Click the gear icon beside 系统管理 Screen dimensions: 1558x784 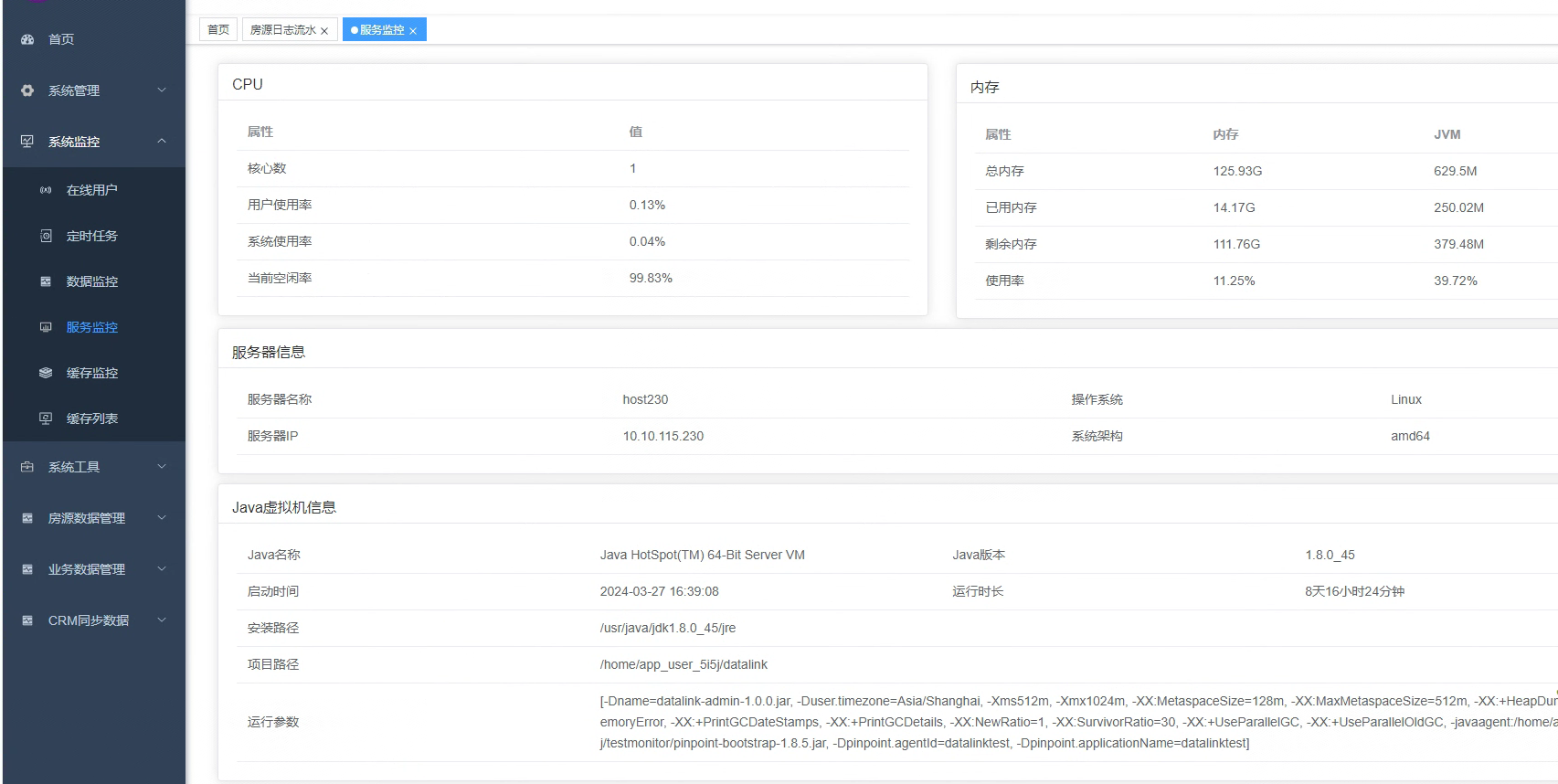27,90
